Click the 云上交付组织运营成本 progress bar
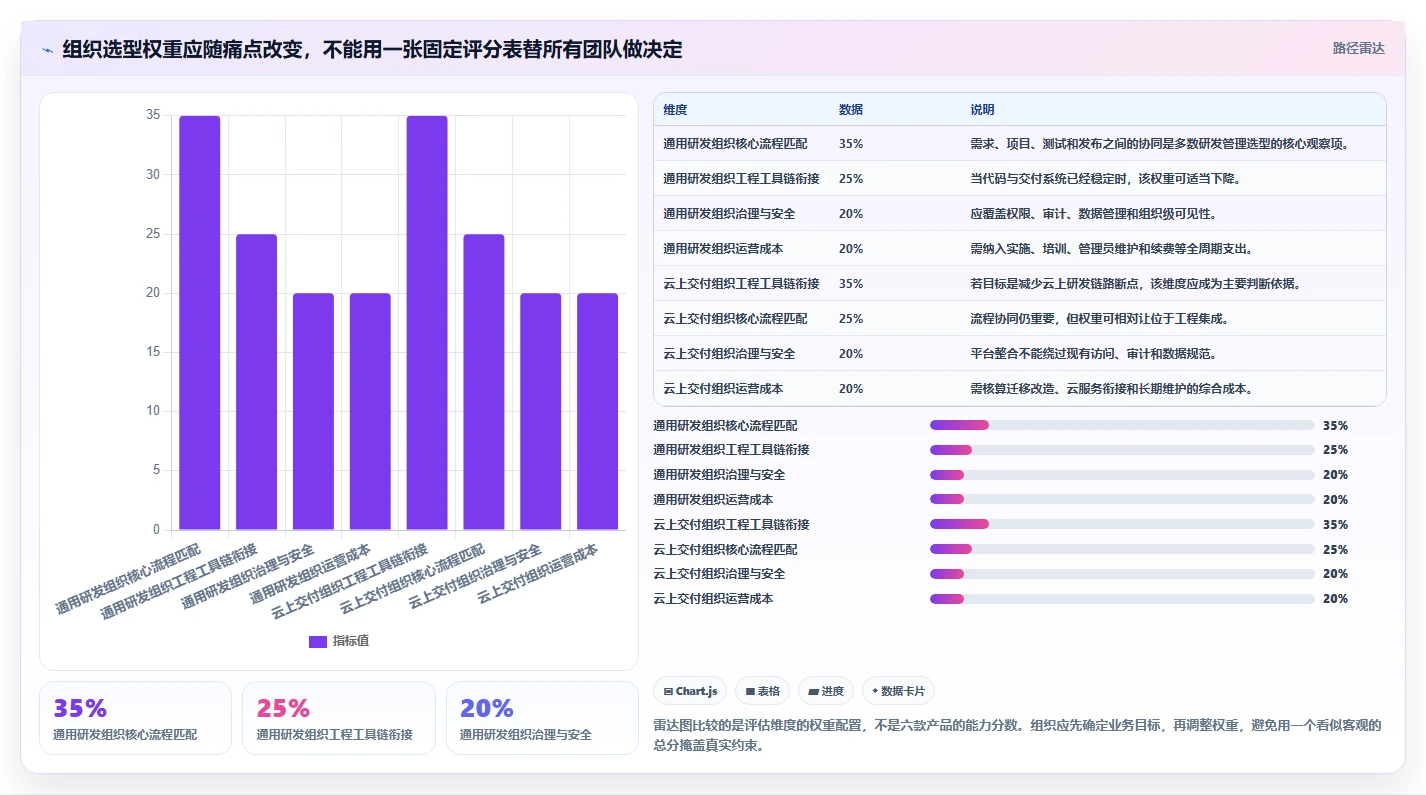Image resolution: width=1426 pixels, height=795 pixels. point(1122,599)
